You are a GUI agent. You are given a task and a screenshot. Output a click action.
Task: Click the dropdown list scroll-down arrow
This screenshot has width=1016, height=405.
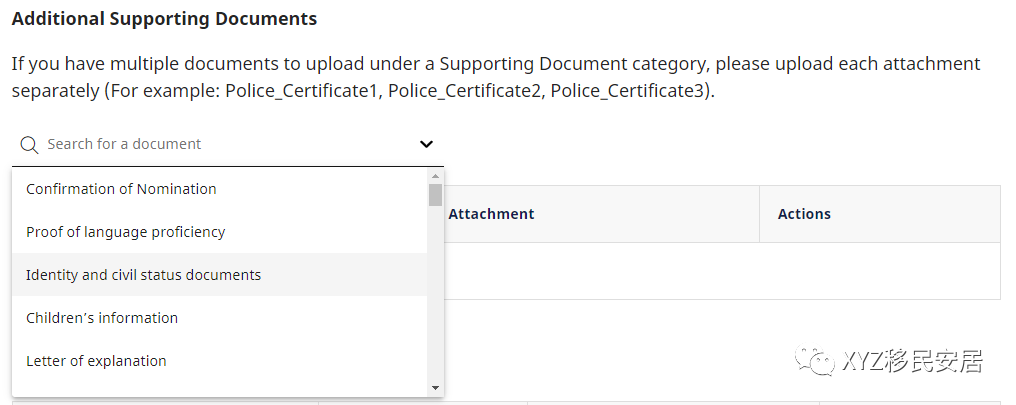coord(435,388)
